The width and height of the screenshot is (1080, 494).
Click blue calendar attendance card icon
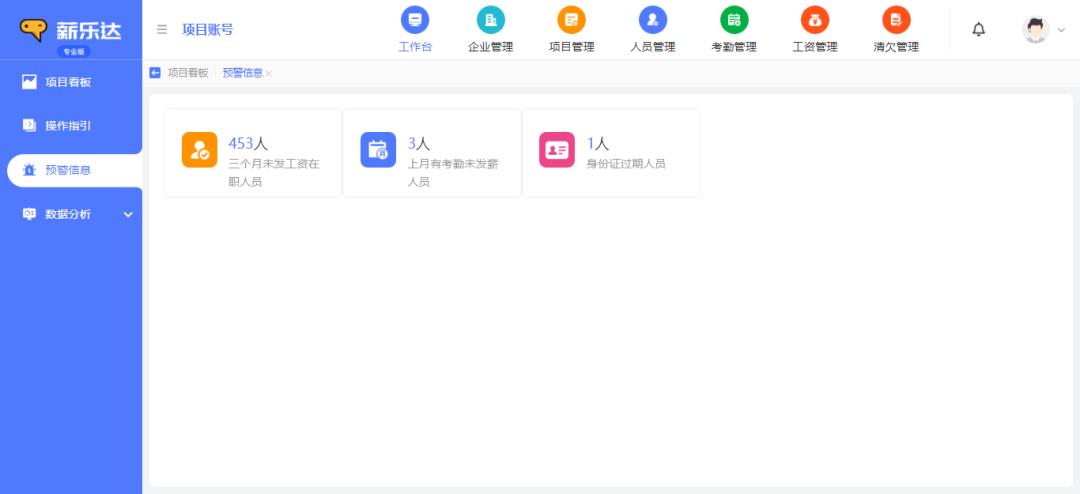click(x=378, y=150)
